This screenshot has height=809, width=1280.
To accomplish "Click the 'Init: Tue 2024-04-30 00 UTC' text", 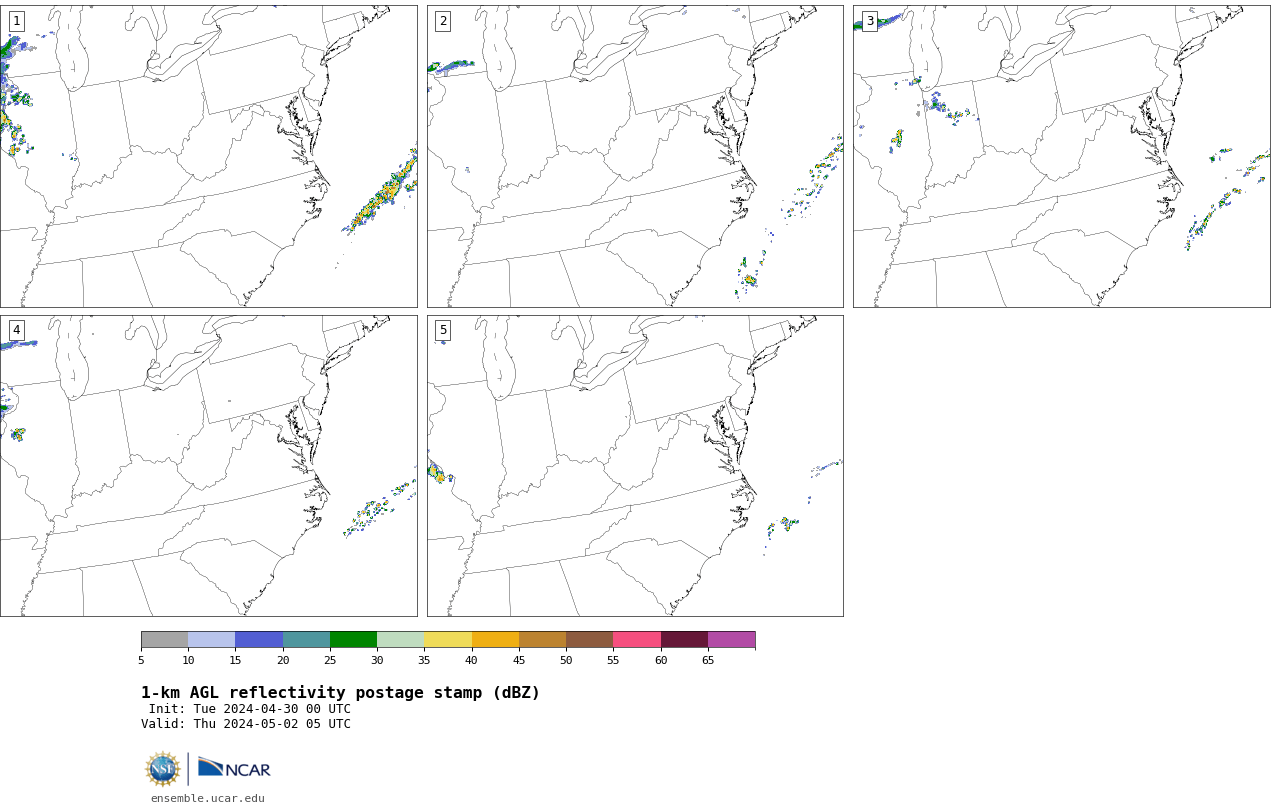I will (x=250, y=709).
